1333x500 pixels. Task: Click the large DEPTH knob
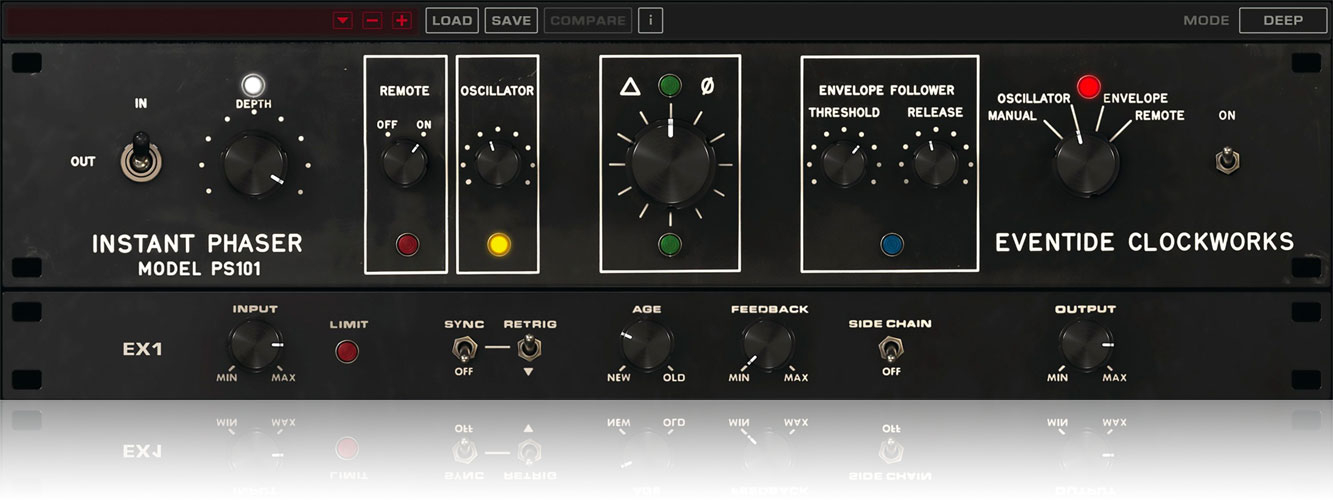pyautogui.click(x=254, y=165)
